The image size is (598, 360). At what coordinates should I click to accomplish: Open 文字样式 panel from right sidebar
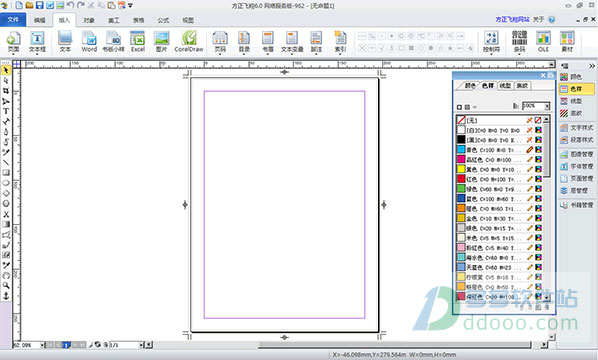point(576,128)
